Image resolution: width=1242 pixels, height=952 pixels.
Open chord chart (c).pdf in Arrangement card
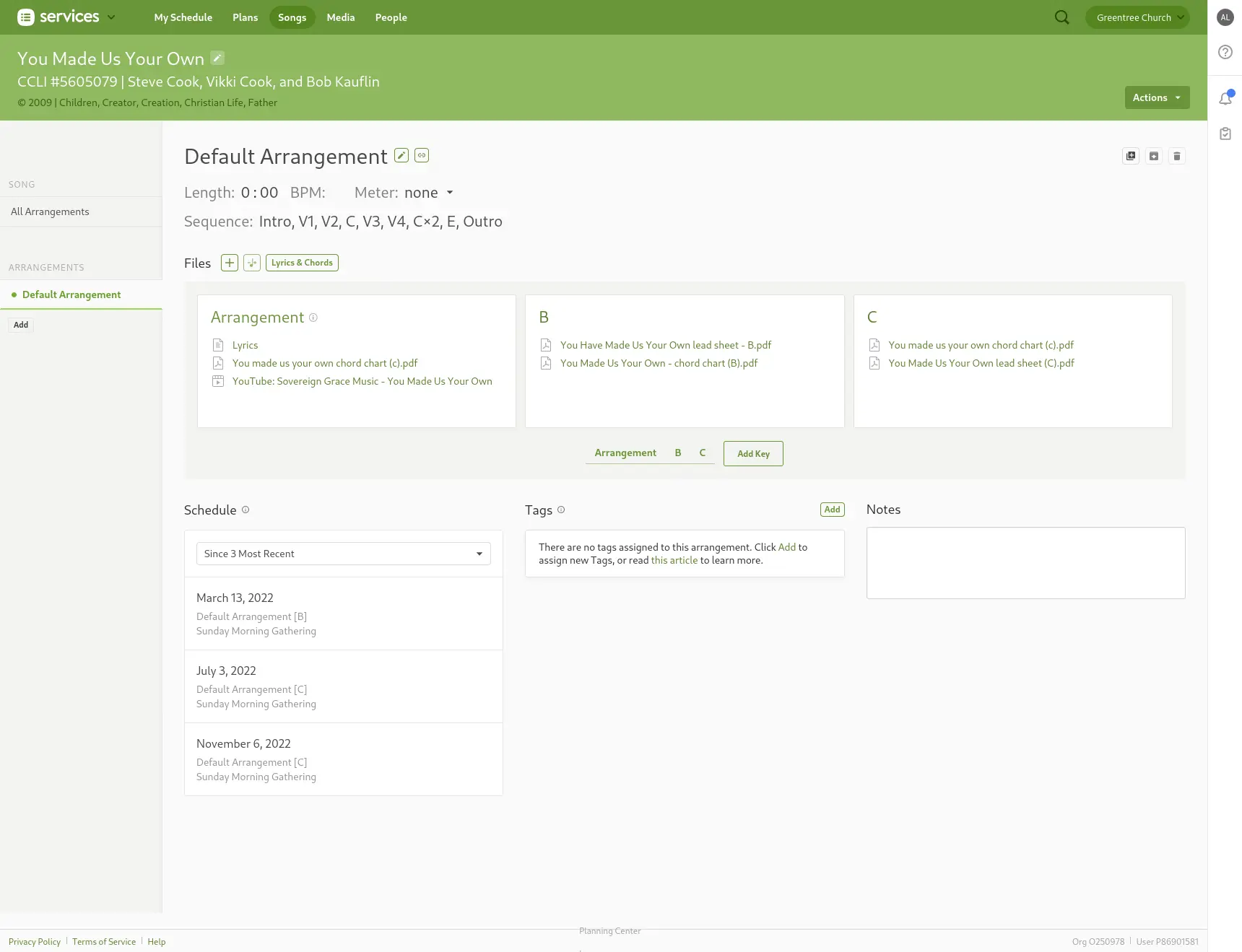click(325, 363)
